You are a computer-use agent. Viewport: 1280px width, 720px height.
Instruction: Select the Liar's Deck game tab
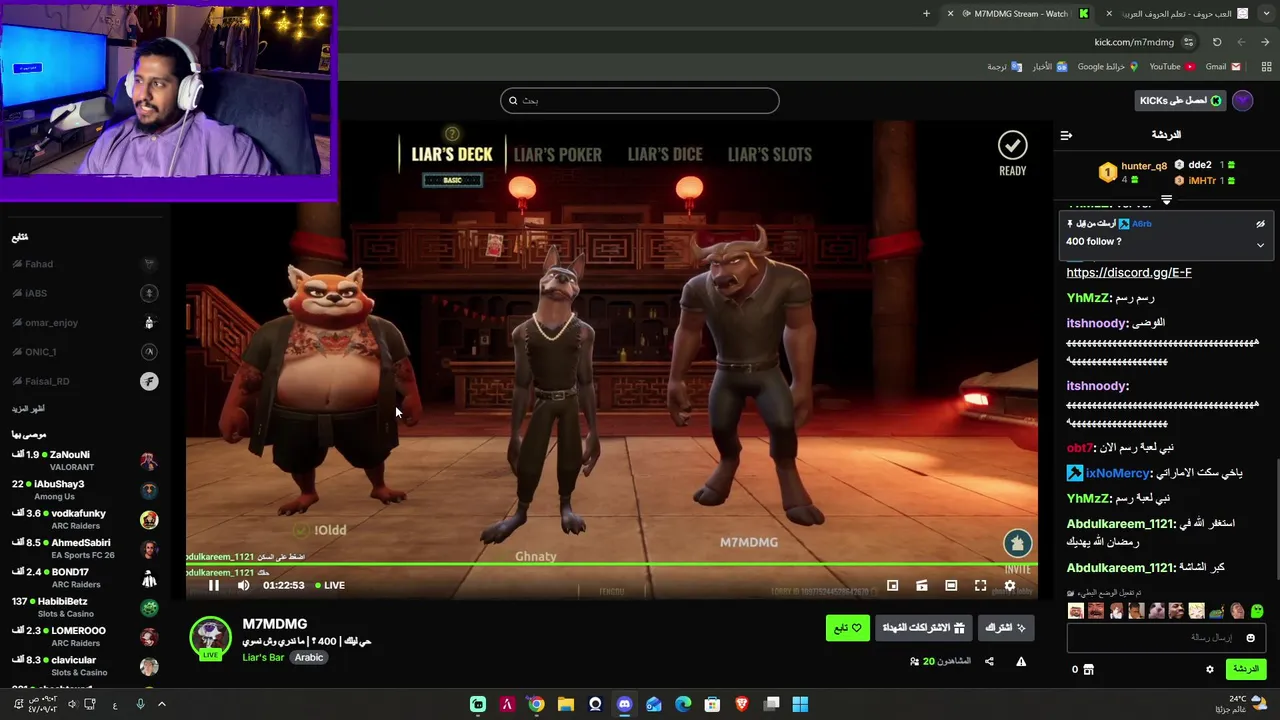pyautogui.click(x=452, y=154)
